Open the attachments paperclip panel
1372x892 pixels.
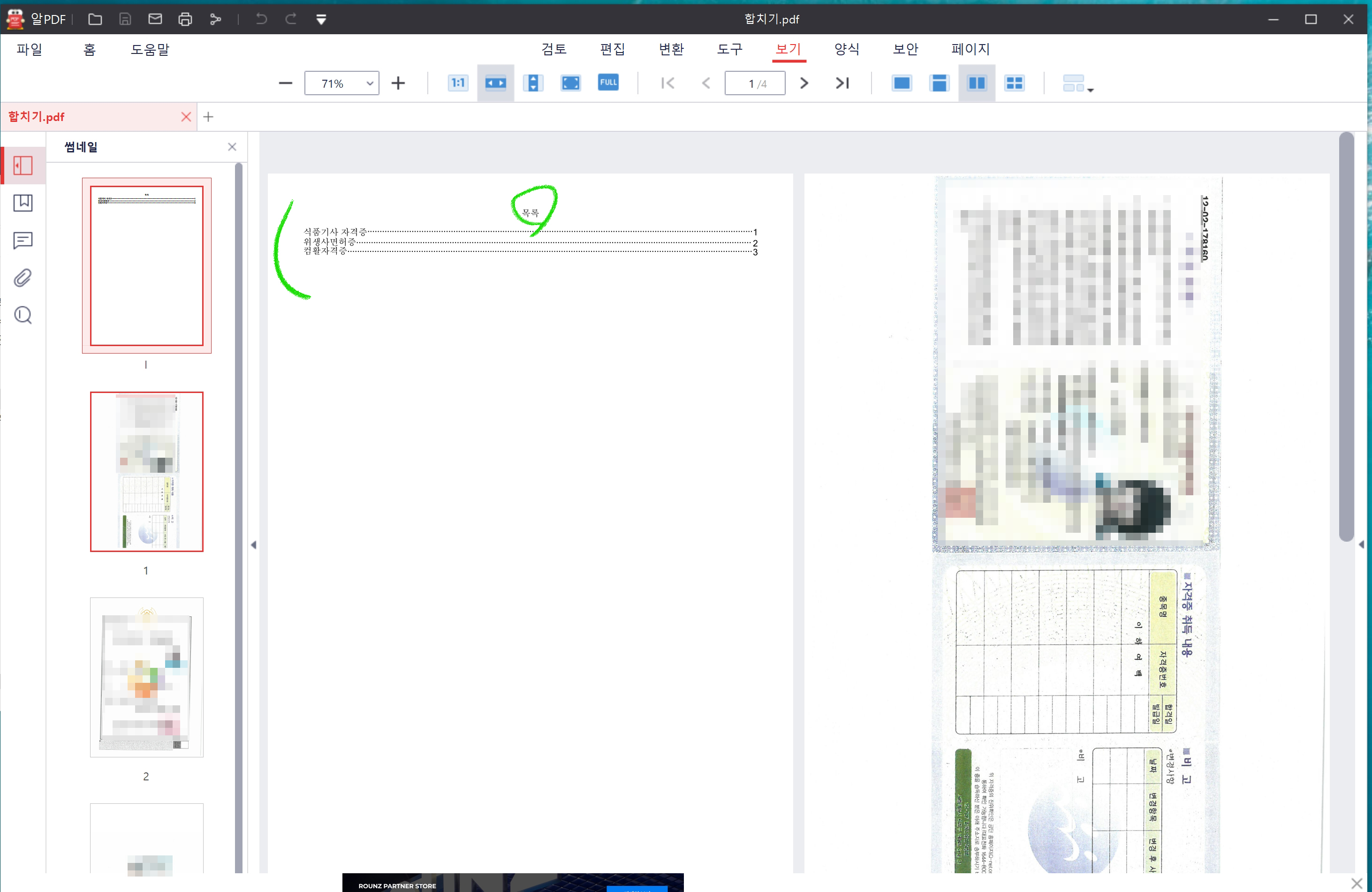(x=23, y=278)
